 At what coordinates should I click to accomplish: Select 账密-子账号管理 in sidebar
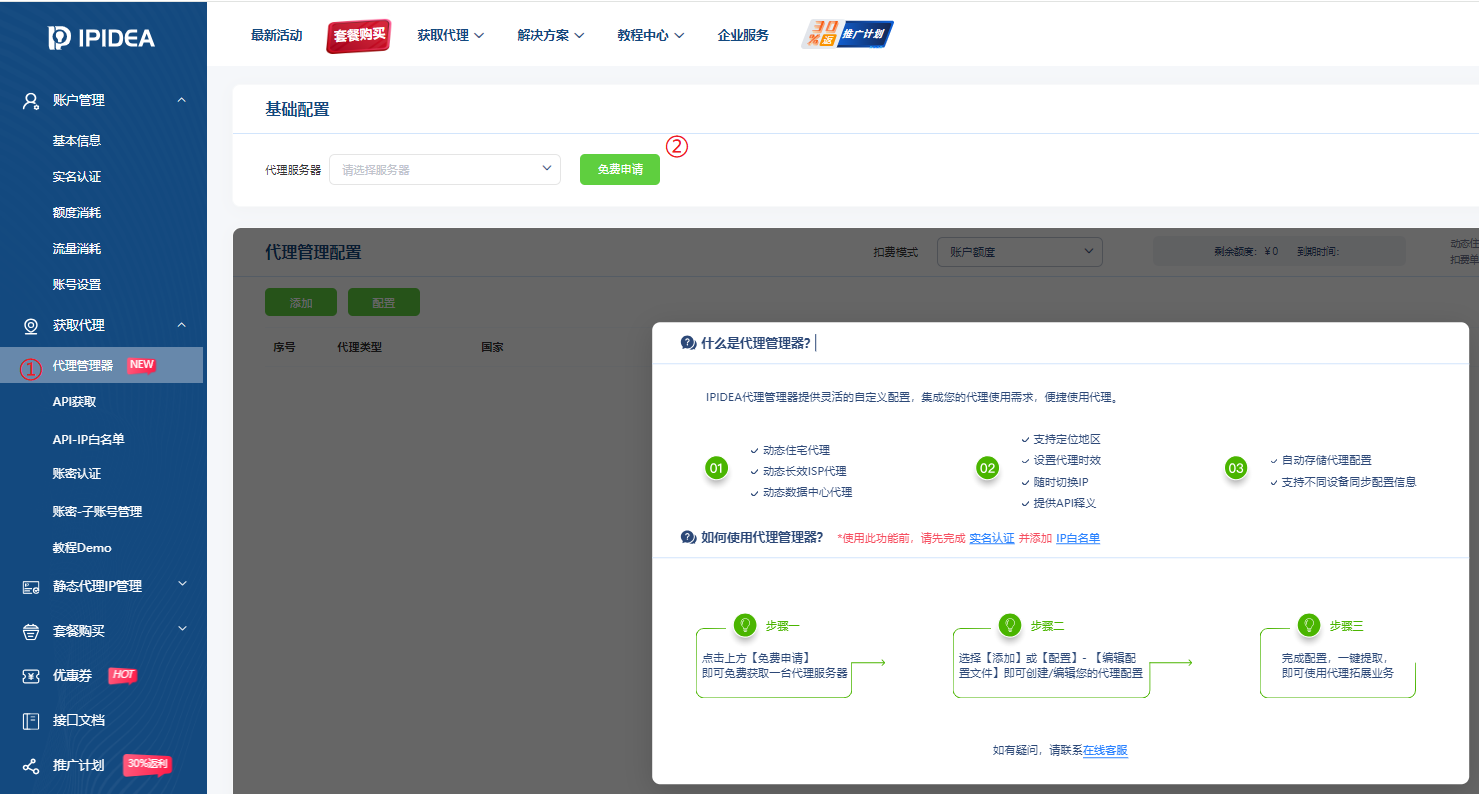pyautogui.click(x=97, y=511)
